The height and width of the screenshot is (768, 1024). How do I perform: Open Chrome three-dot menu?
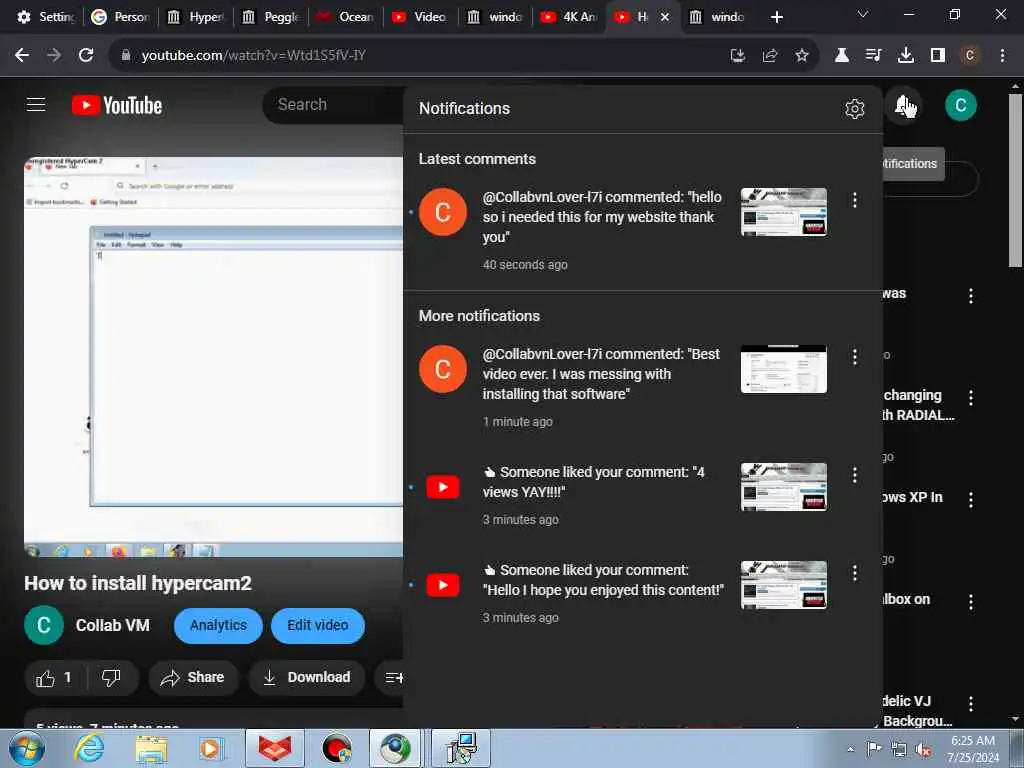tap(1002, 56)
